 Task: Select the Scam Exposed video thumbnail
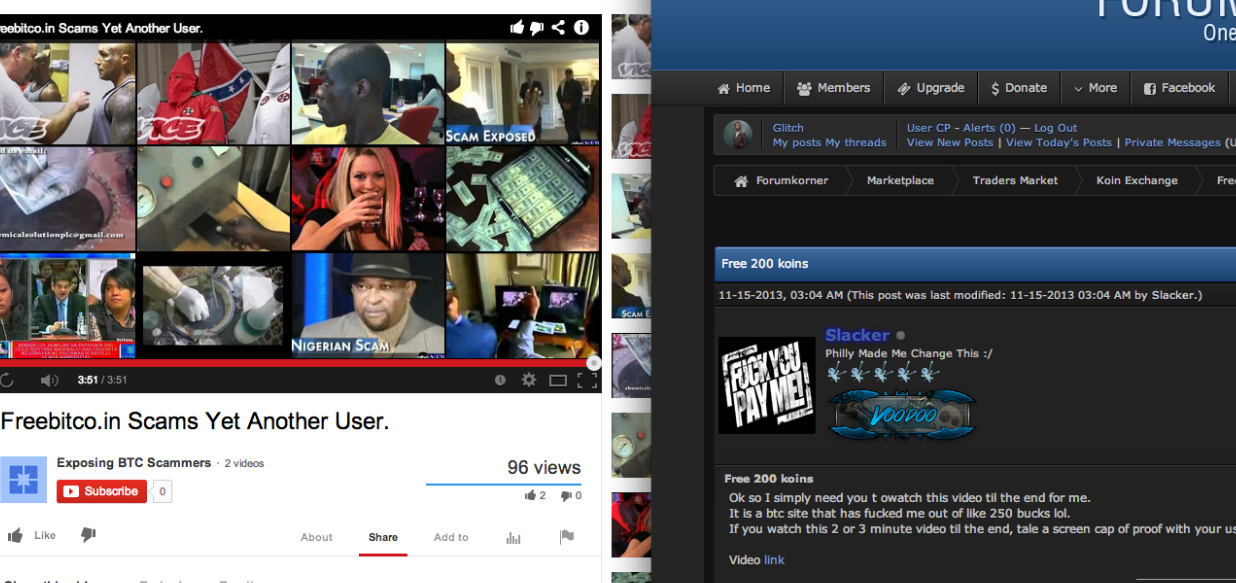pyautogui.click(x=523, y=93)
